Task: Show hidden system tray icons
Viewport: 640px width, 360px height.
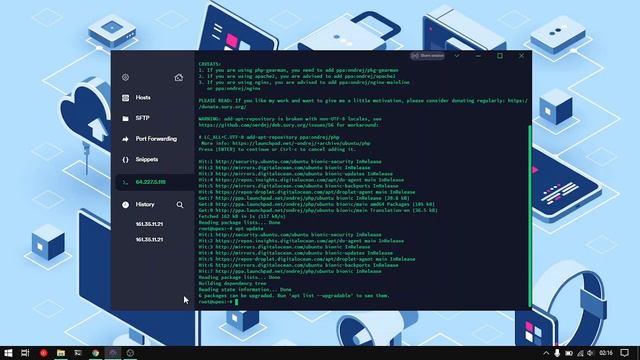Action: coord(546,353)
